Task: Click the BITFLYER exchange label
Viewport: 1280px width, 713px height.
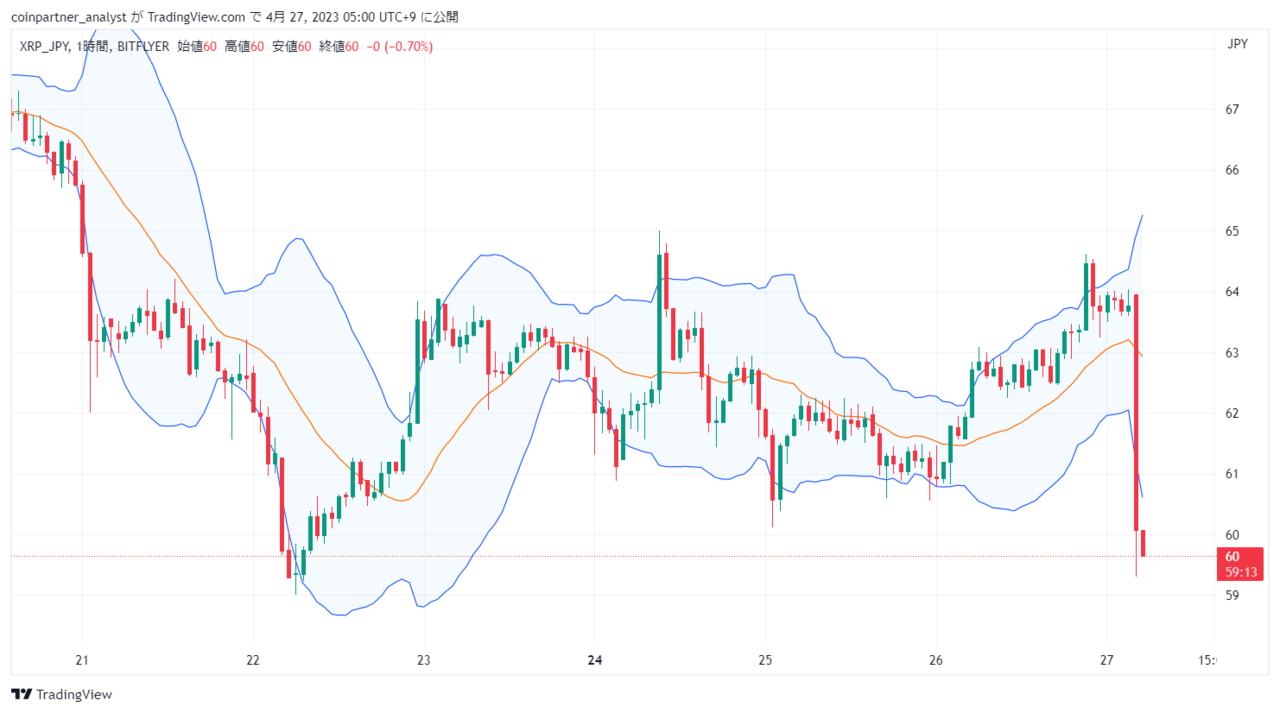Action: coord(142,46)
